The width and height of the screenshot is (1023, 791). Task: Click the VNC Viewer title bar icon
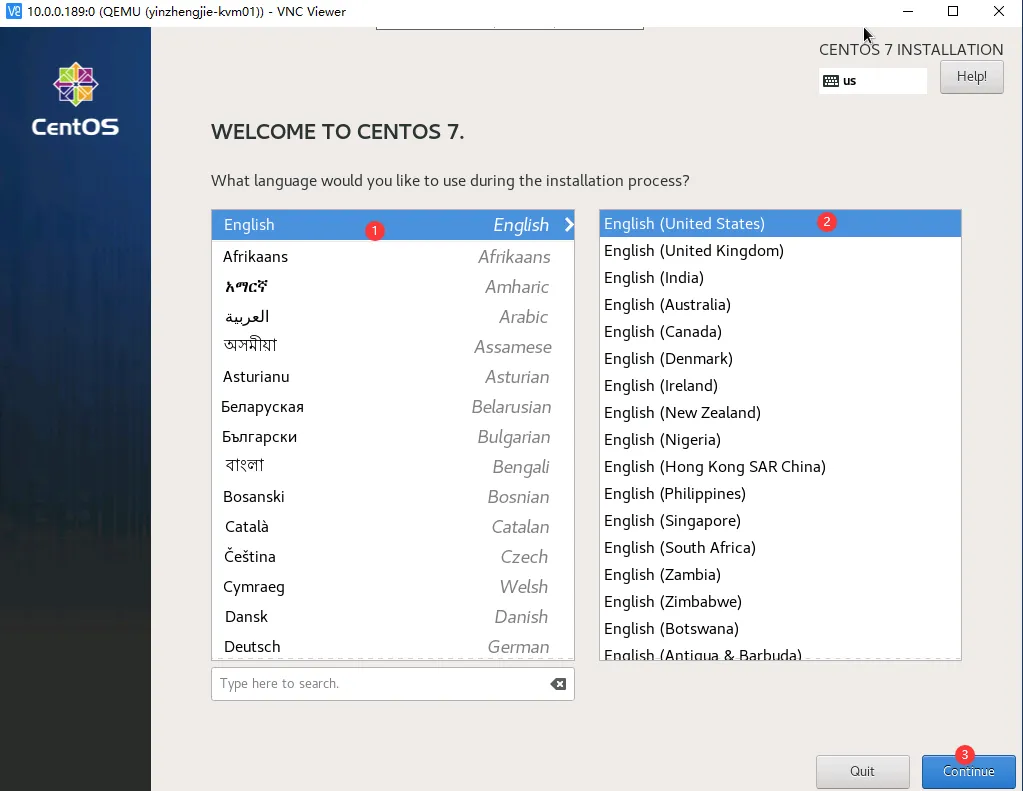(13, 11)
